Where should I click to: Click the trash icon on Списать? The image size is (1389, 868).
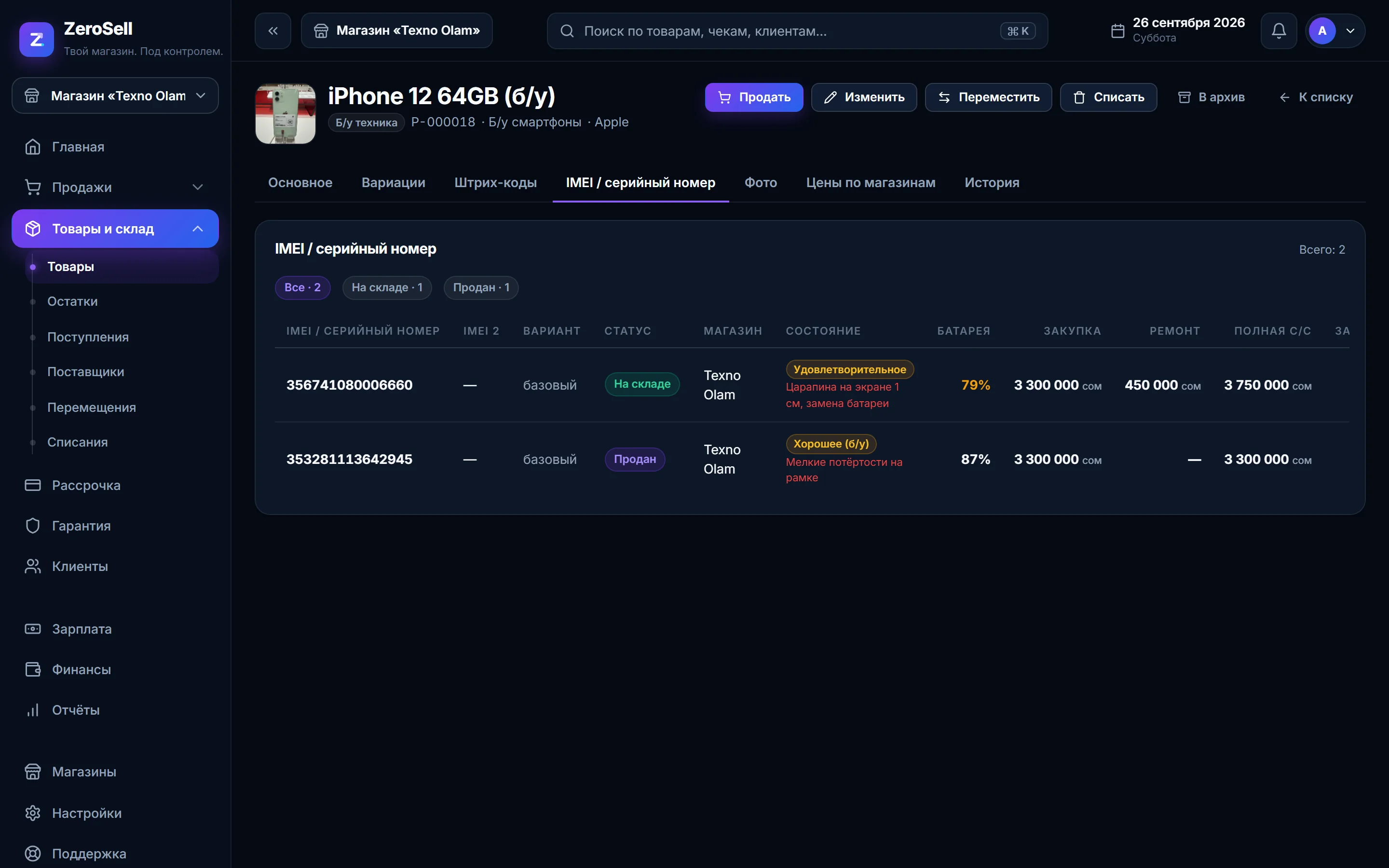[x=1079, y=97]
